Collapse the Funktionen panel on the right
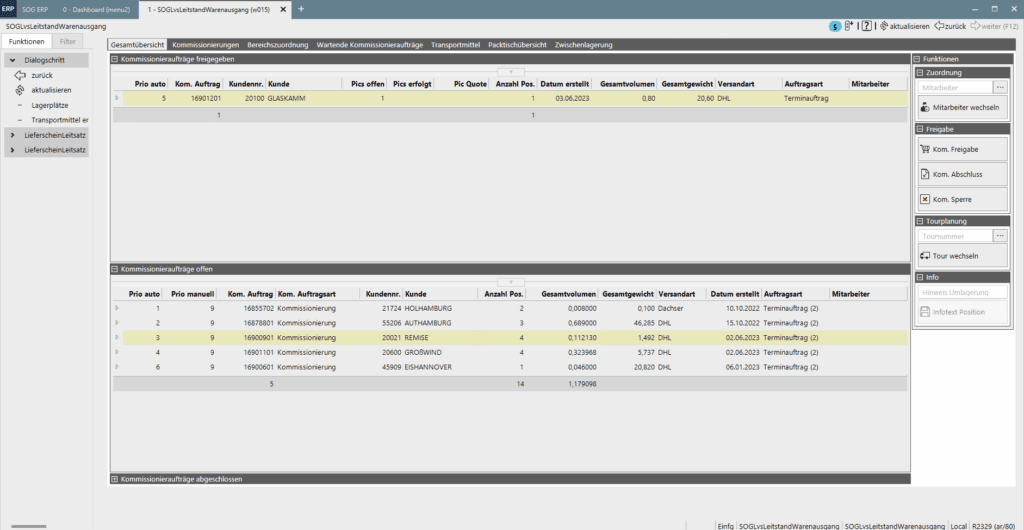Screen dimensions: 1024x530 pyautogui.click(x=918, y=59)
